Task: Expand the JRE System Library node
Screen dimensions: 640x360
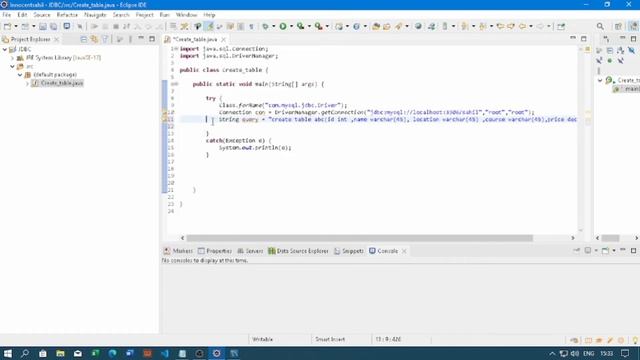Action: 12,58
